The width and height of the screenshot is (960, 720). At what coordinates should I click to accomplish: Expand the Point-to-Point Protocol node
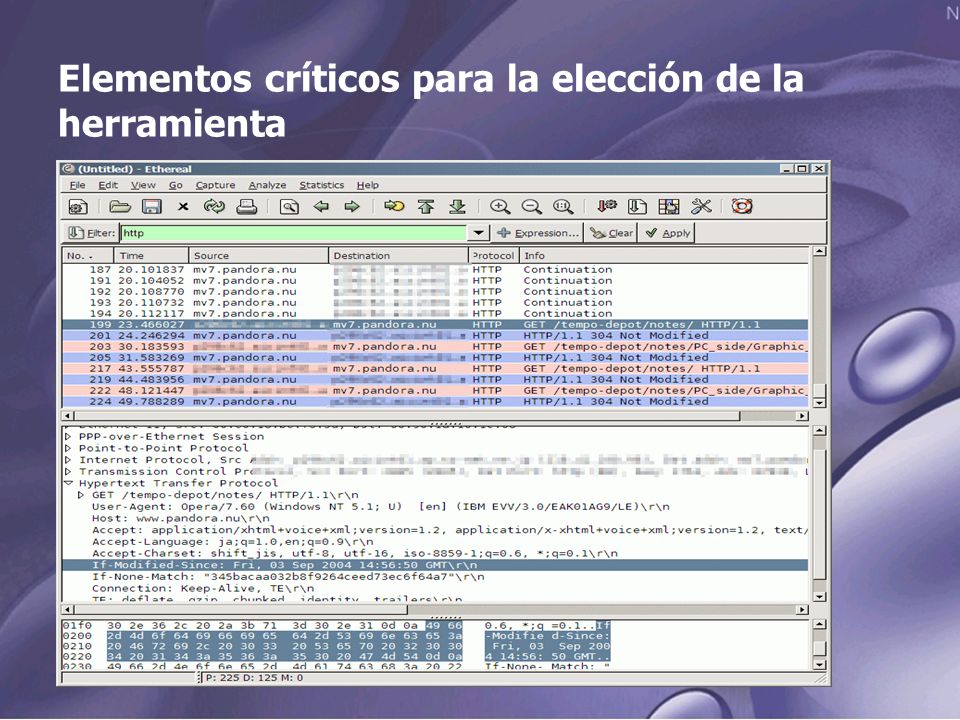[x=68, y=448]
